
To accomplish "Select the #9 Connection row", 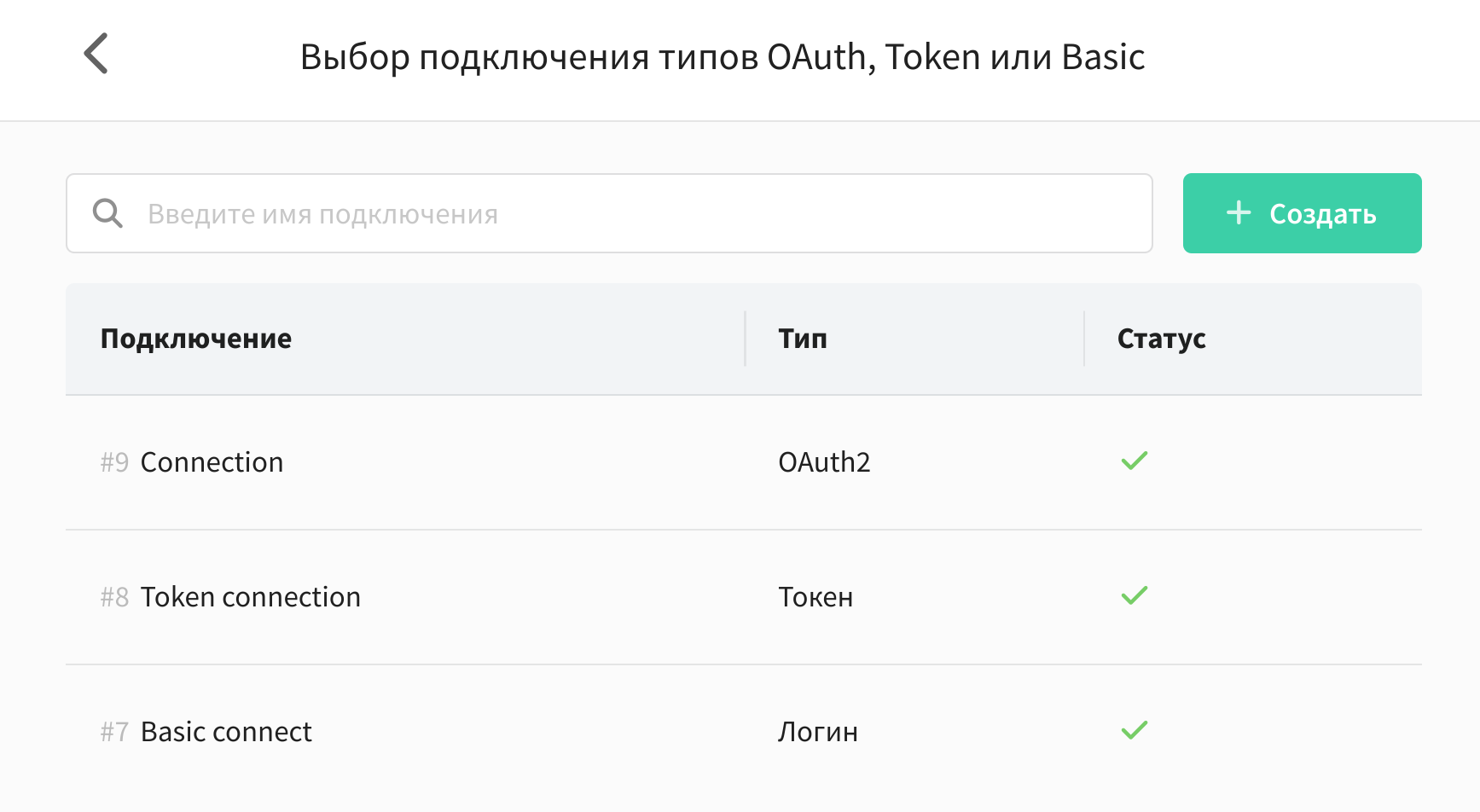I will coord(744,462).
